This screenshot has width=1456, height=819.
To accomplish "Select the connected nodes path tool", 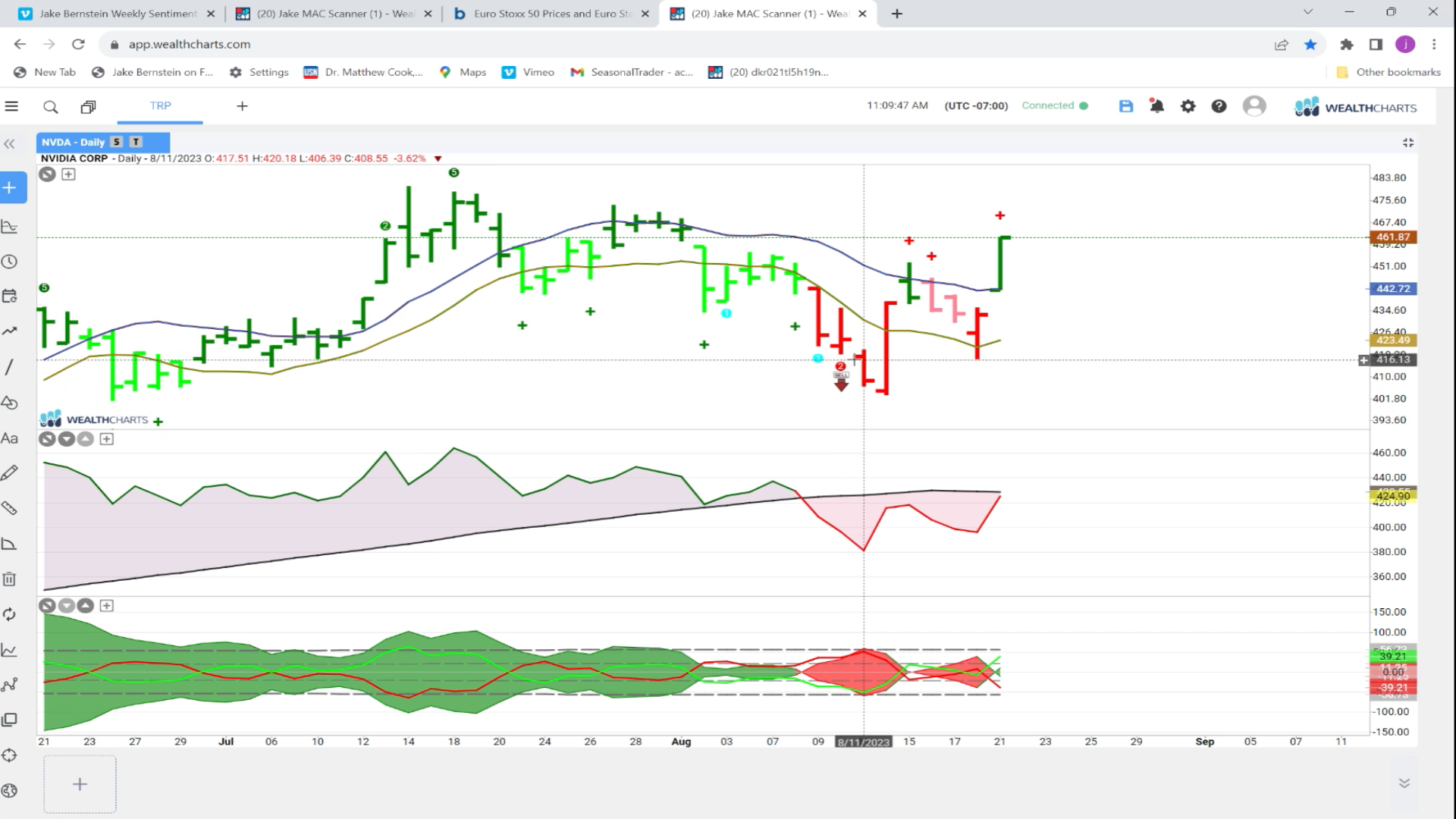I will [x=10, y=685].
